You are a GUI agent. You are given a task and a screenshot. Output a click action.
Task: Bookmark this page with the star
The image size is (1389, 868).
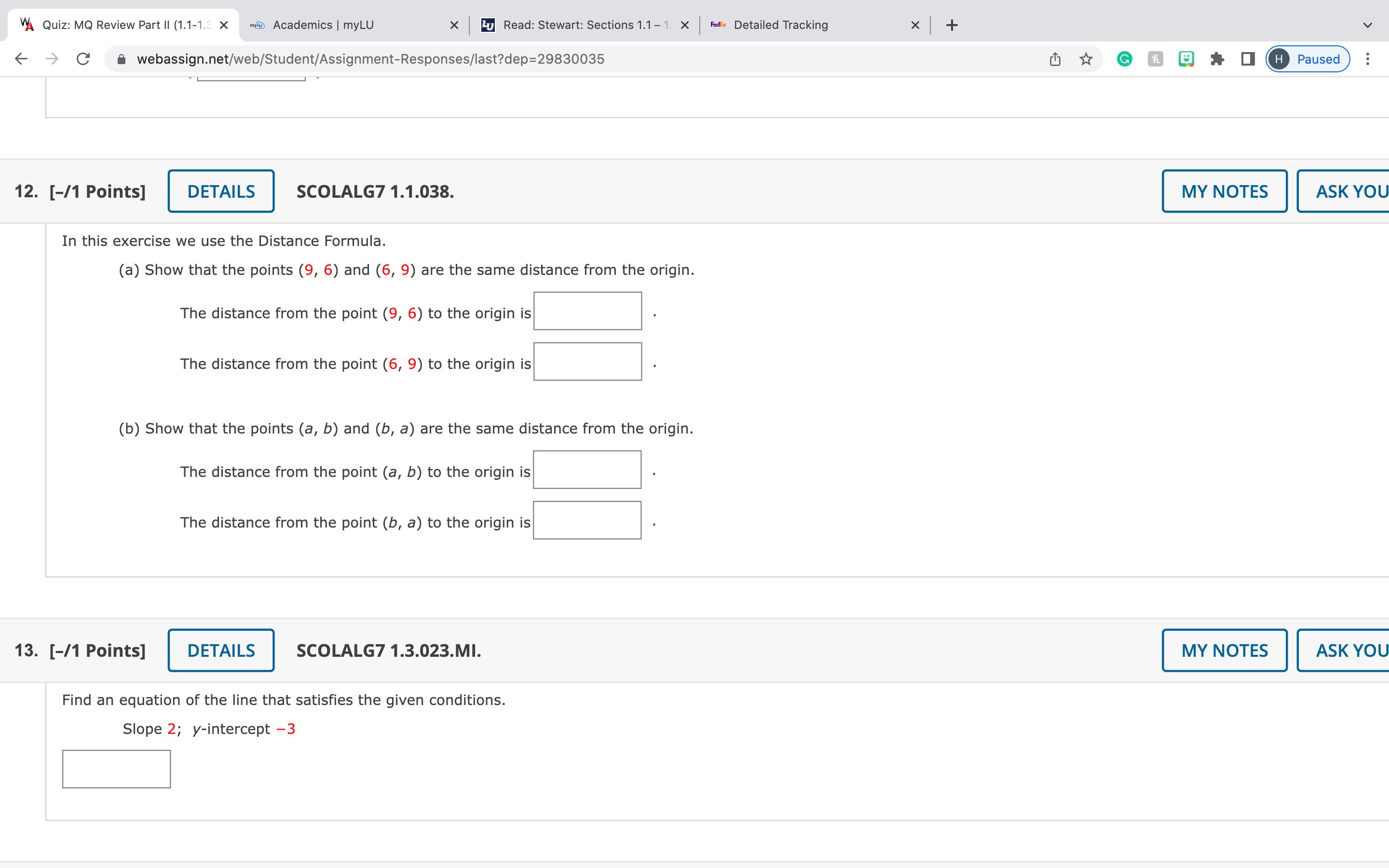pyautogui.click(x=1085, y=58)
